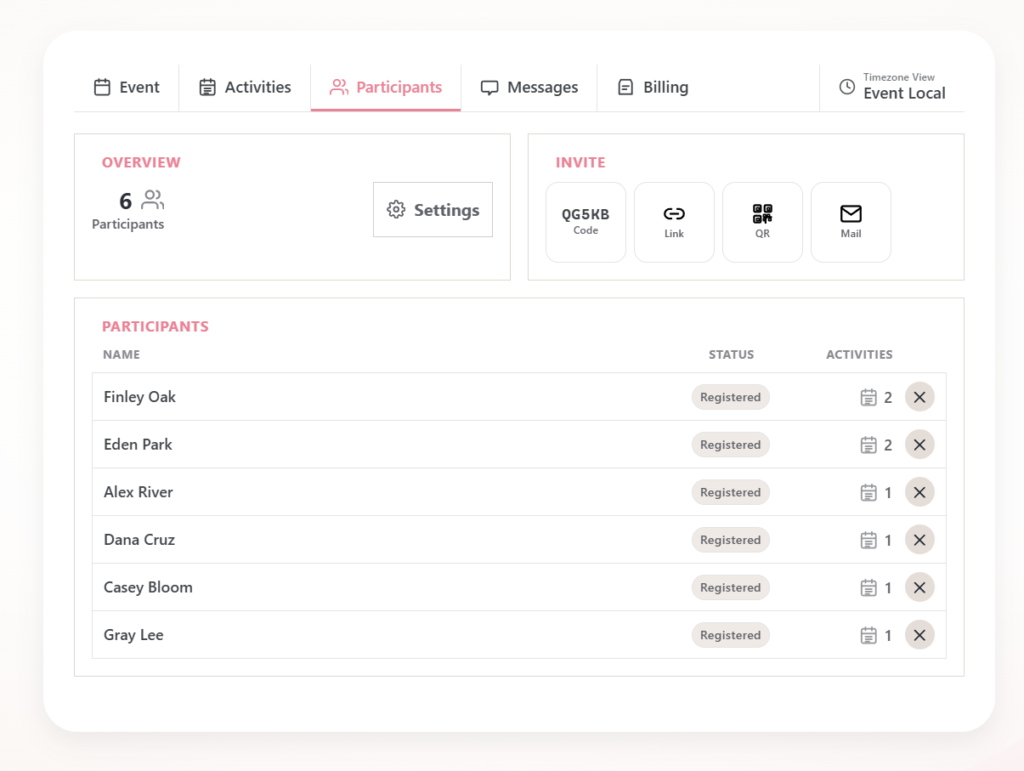1024x771 pixels.
Task: Open participant Settings button
Action: pyautogui.click(x=433, y=210)
